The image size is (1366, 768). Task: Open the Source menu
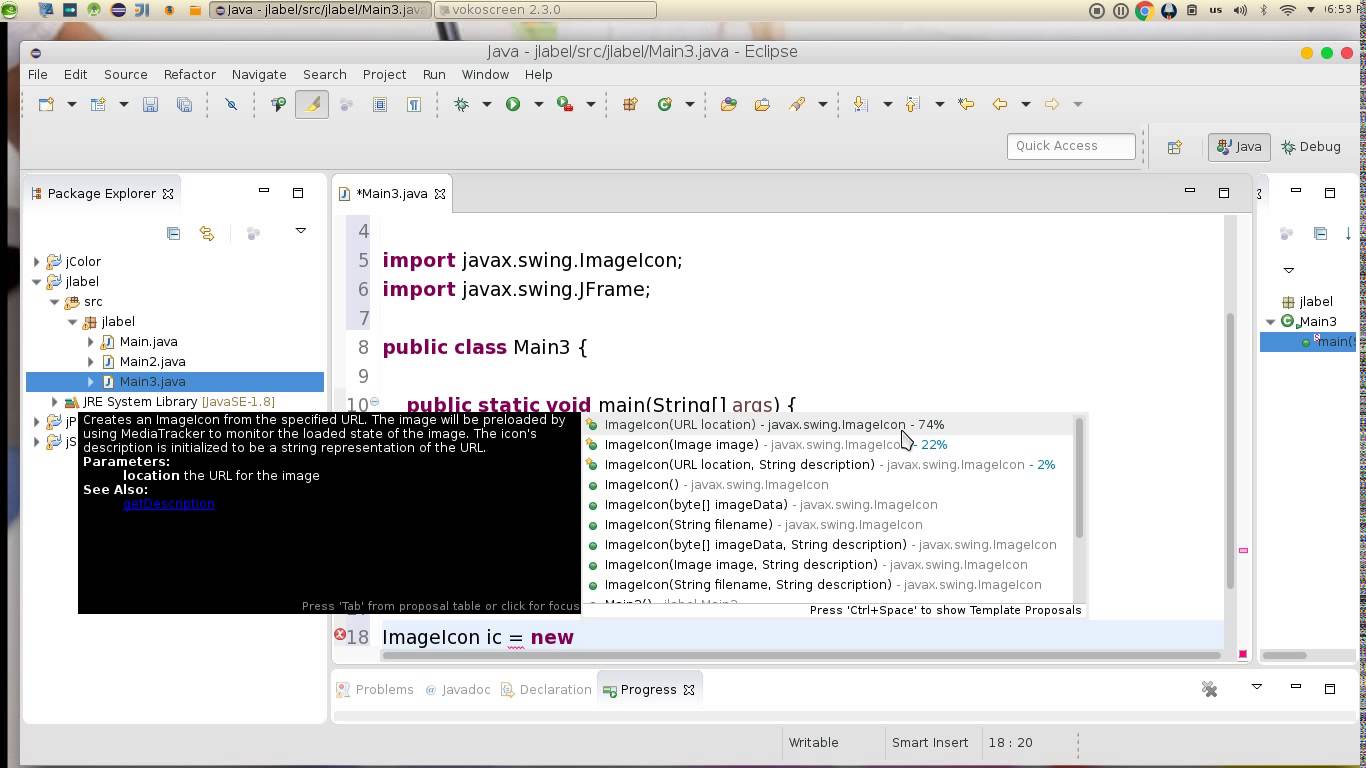[125, 74]
